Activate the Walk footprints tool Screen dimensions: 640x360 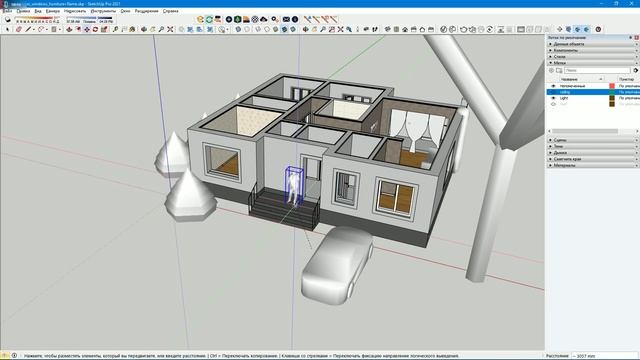pos(375,29)
